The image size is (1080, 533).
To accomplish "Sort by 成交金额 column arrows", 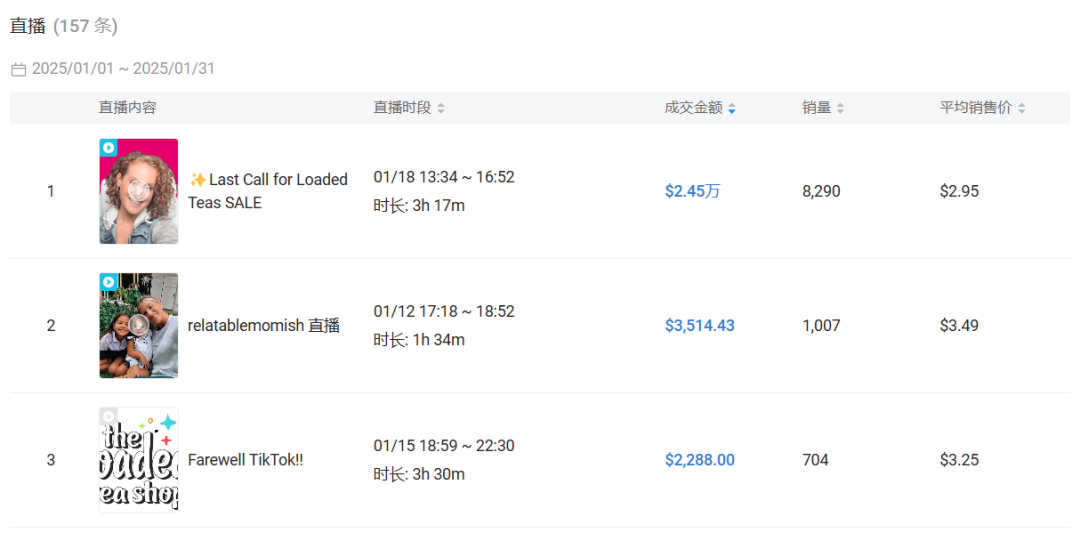I will click(732, 108).
